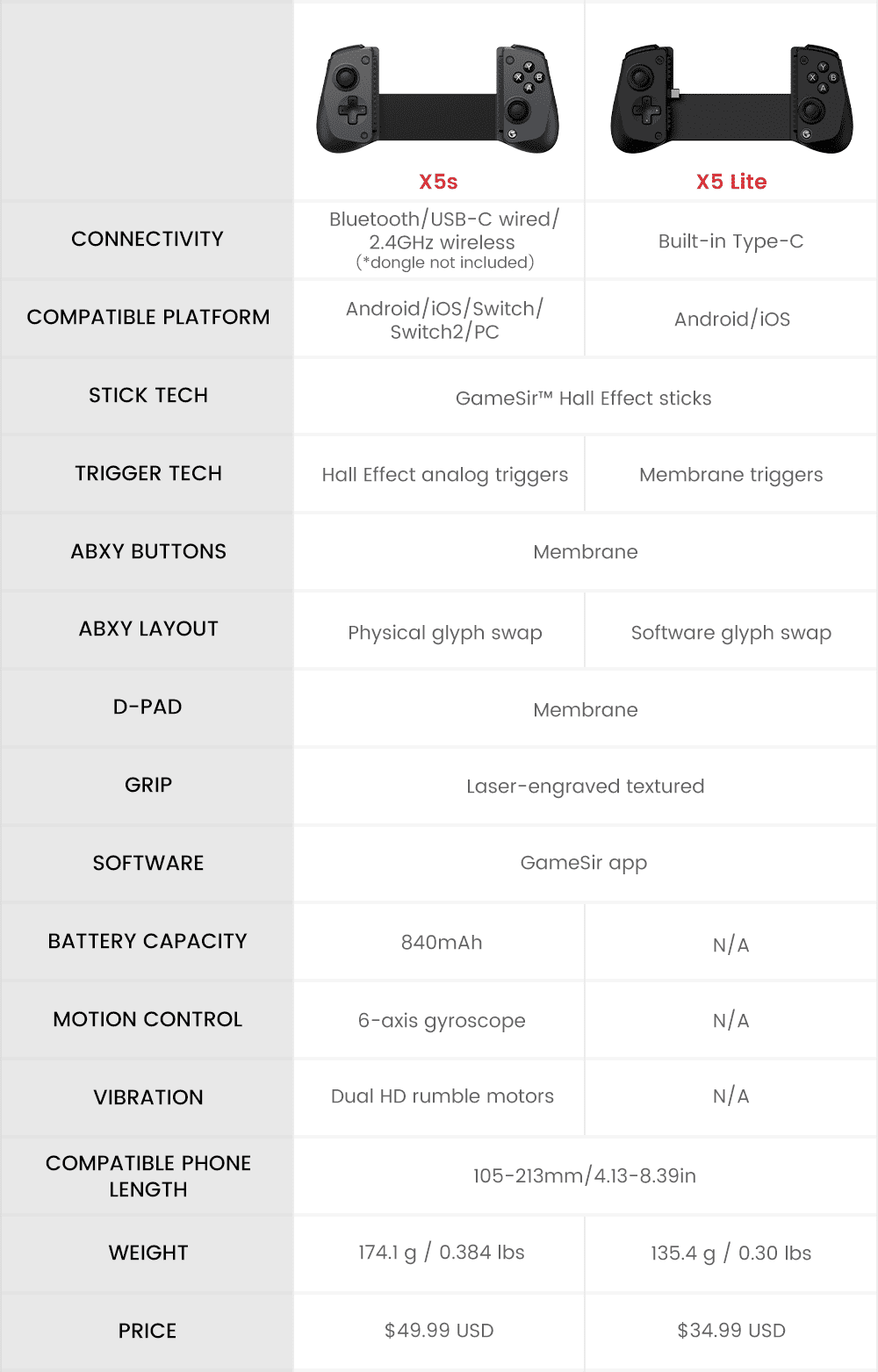Image resolution: width=878 pixels, height=1372 pixels.
Task: Click the "Membrane triggers" cell
Action: [x=731, y=475]
